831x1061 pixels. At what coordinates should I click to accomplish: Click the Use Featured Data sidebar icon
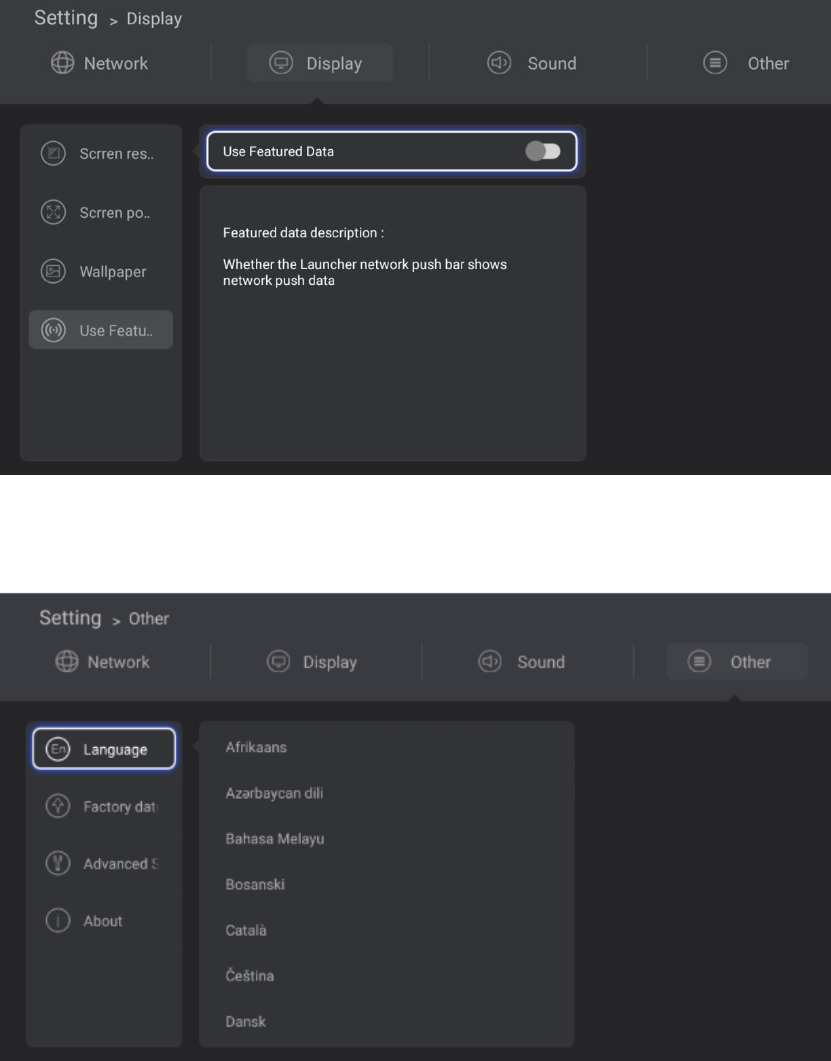[51, 330]
